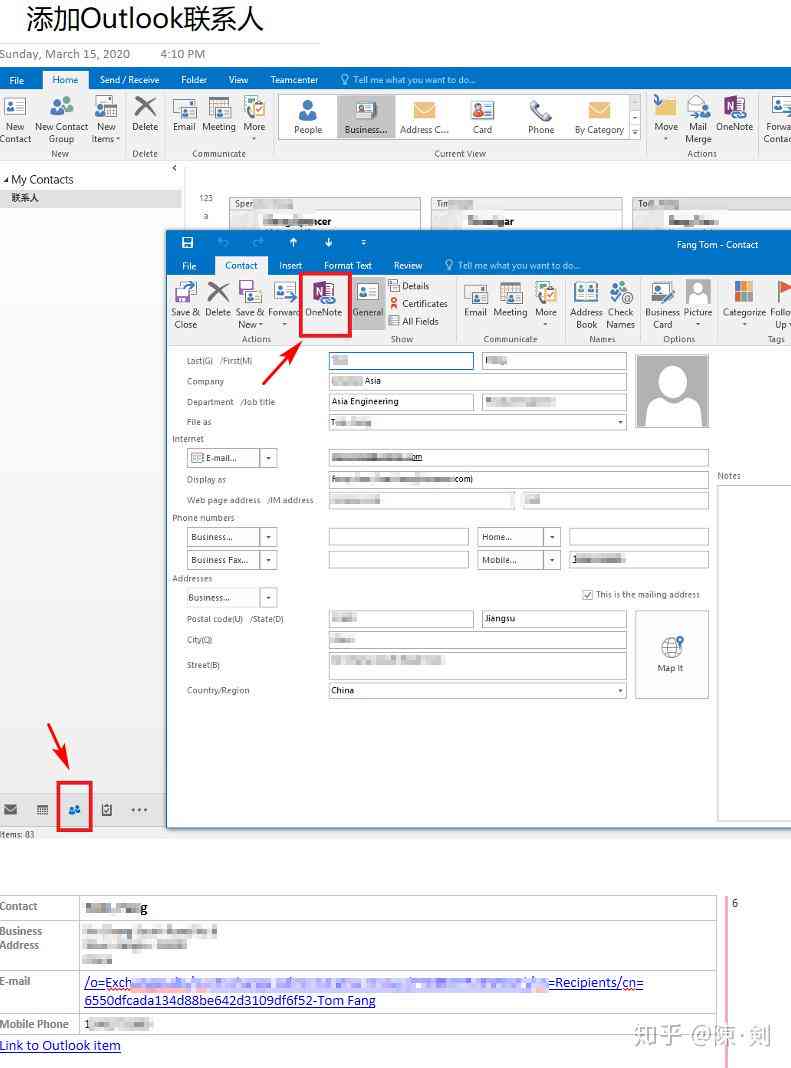
Task: Select Card current view
Action: click(x=482, y=117)
